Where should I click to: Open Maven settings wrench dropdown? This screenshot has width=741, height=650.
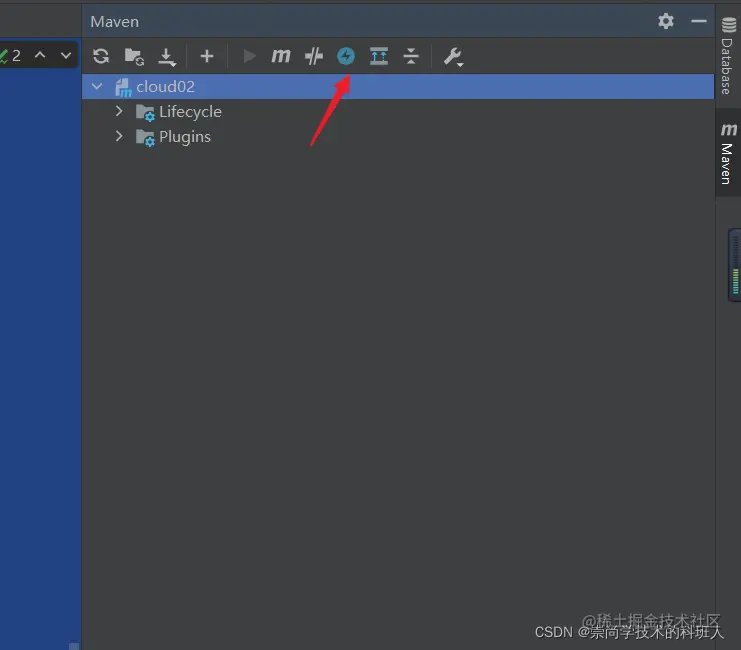[453, 57]
